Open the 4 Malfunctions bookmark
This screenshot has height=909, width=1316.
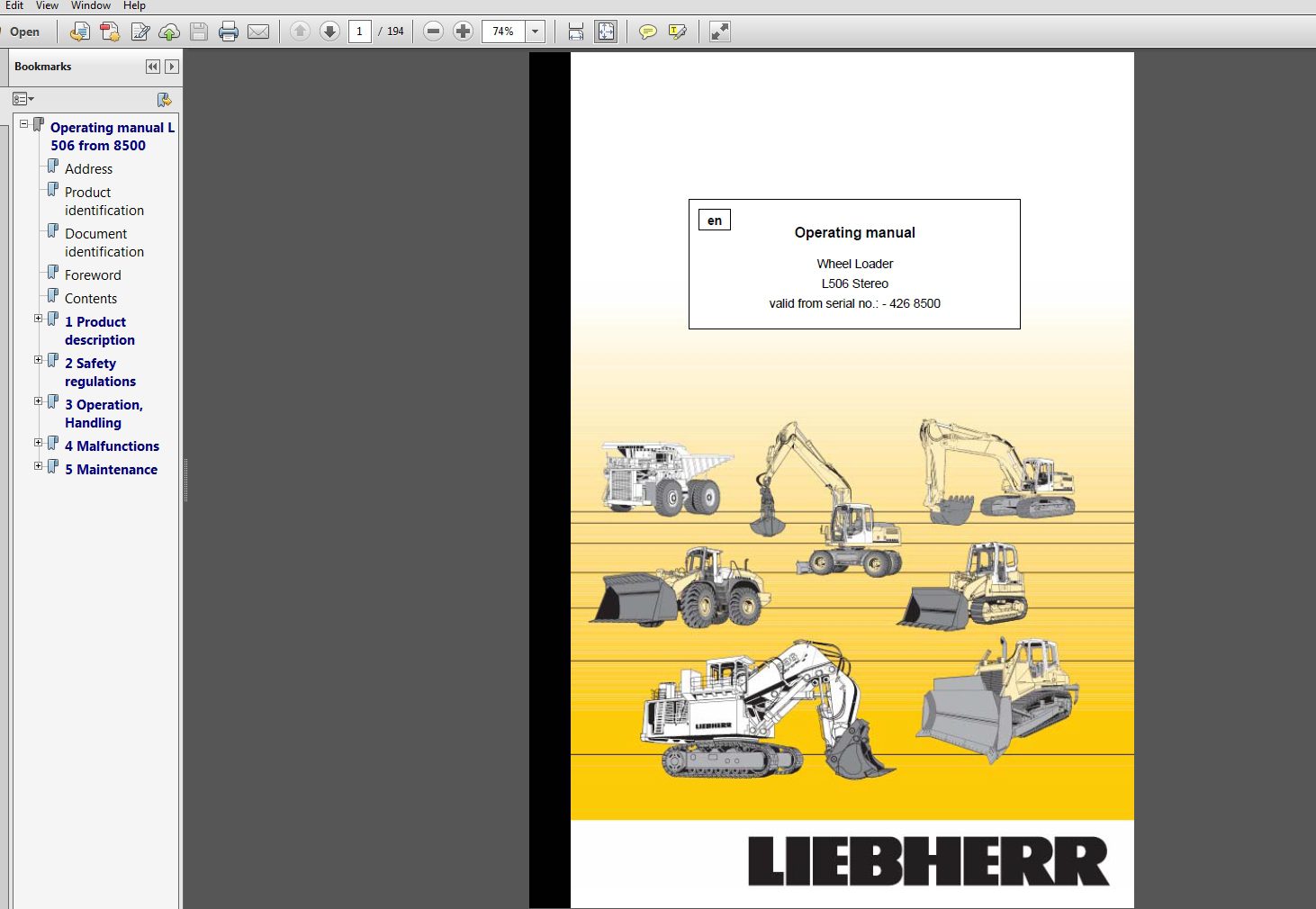click(112, 446)
